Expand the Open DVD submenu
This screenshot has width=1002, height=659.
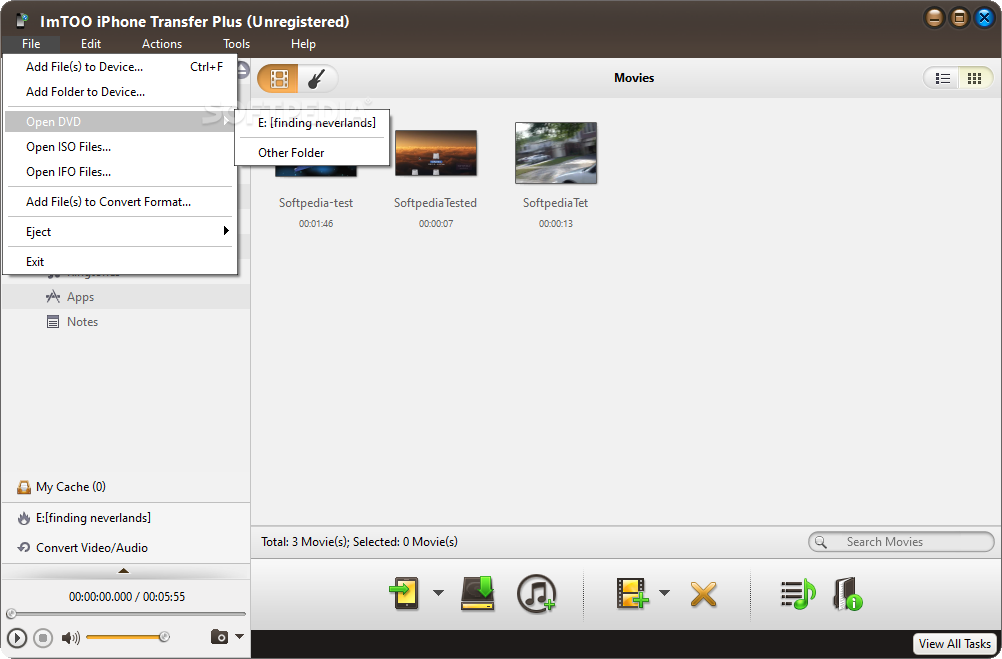pyautogui.click(x=120, y=121)
